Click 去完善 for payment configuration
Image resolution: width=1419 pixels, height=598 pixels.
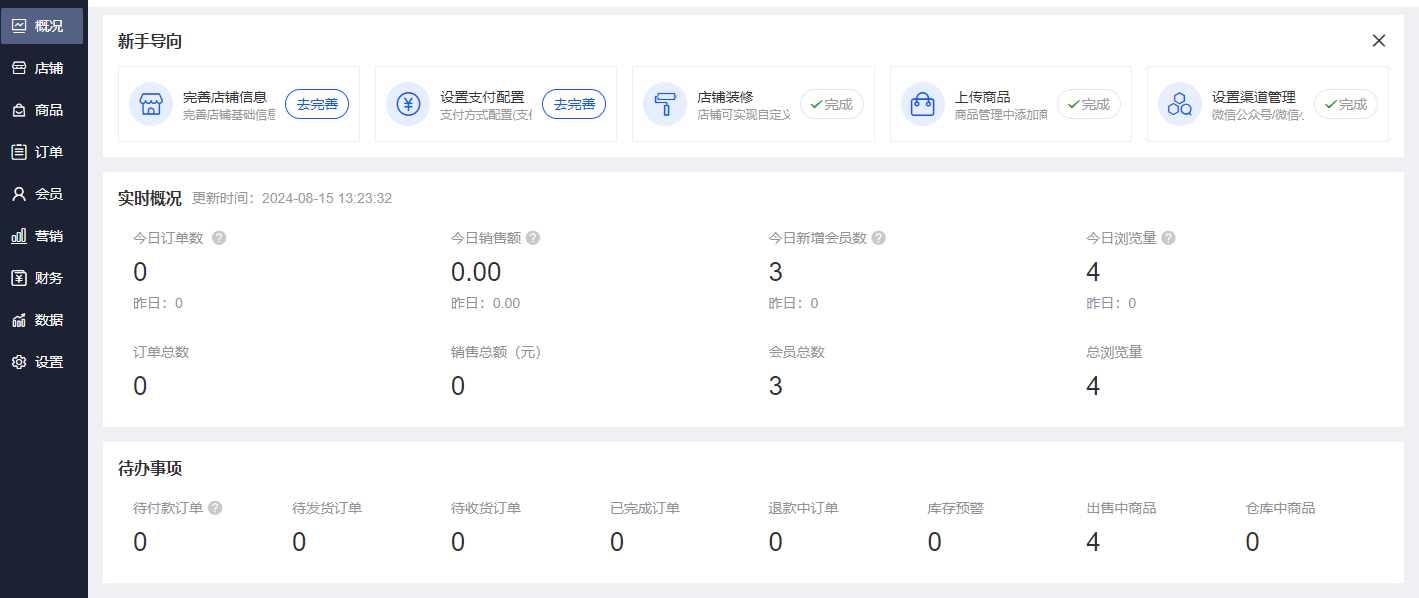click(x=574, y=103)
